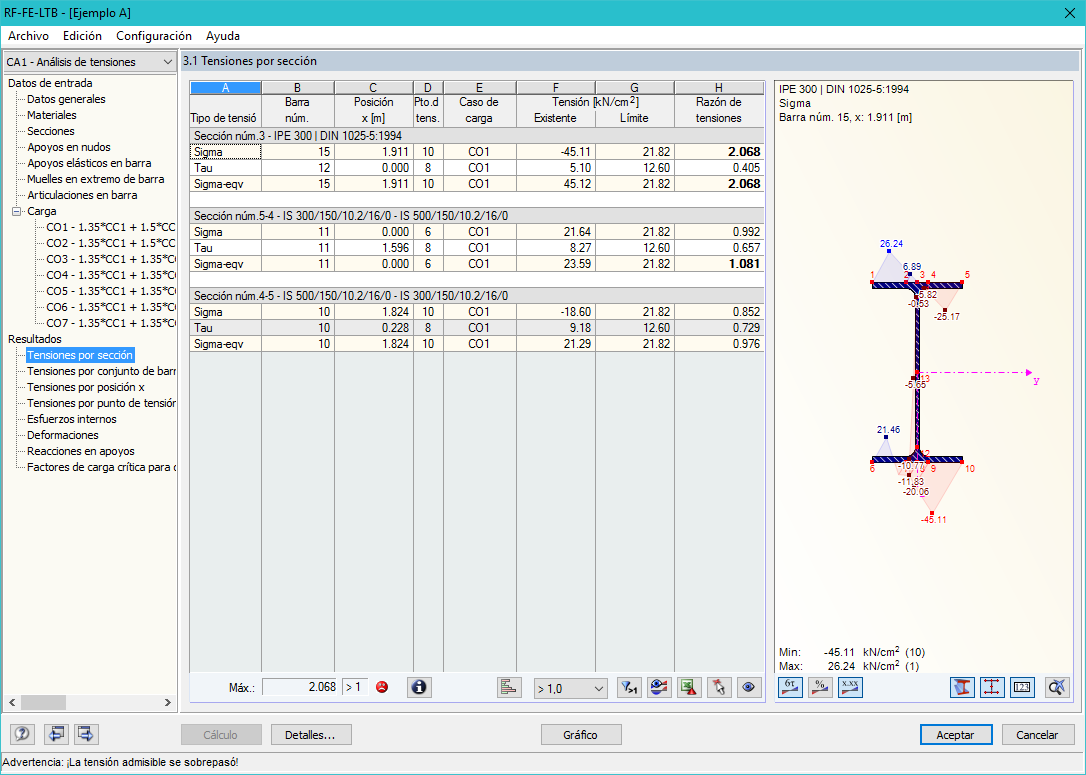1086x775 pixels.
Task: Open Esfuerzos internos results
Action: tap(72, 419)
